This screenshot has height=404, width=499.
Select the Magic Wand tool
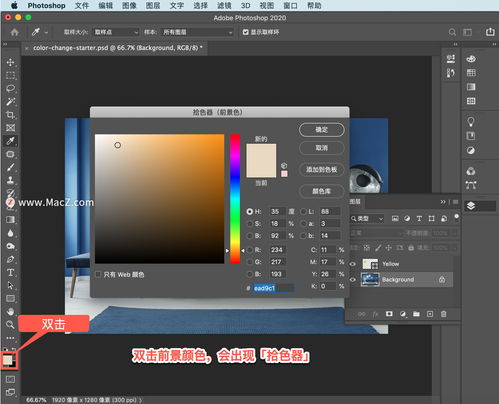click(10, 101)
